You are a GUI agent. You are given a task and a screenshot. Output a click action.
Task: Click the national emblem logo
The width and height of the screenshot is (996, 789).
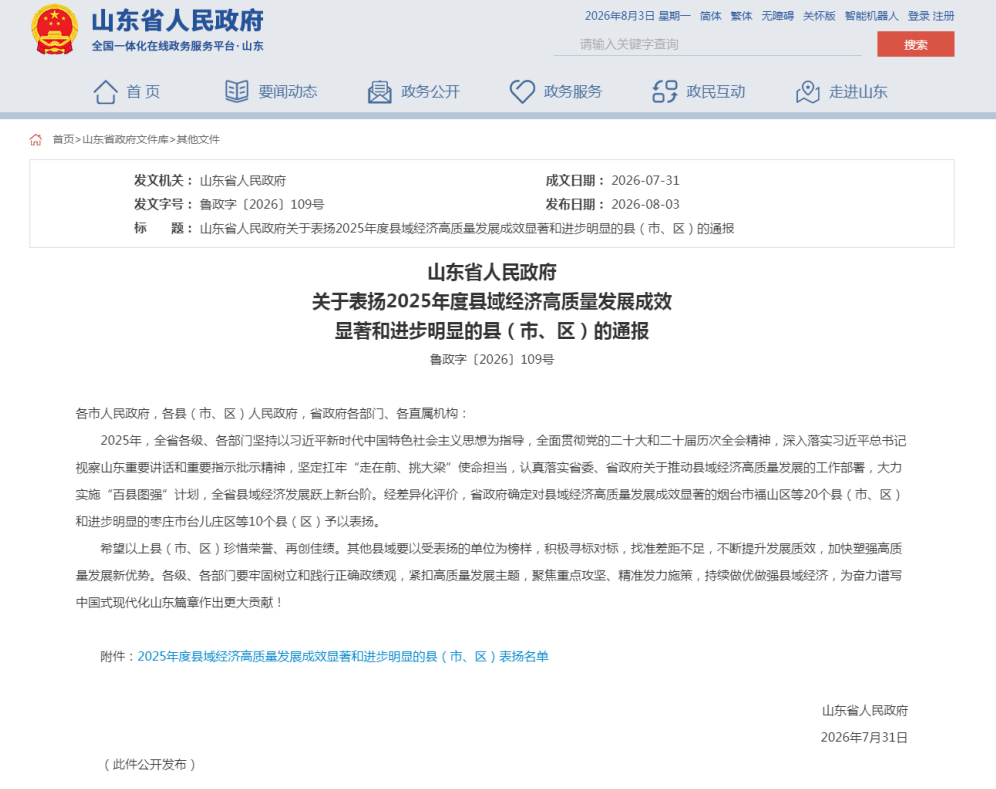55,30
